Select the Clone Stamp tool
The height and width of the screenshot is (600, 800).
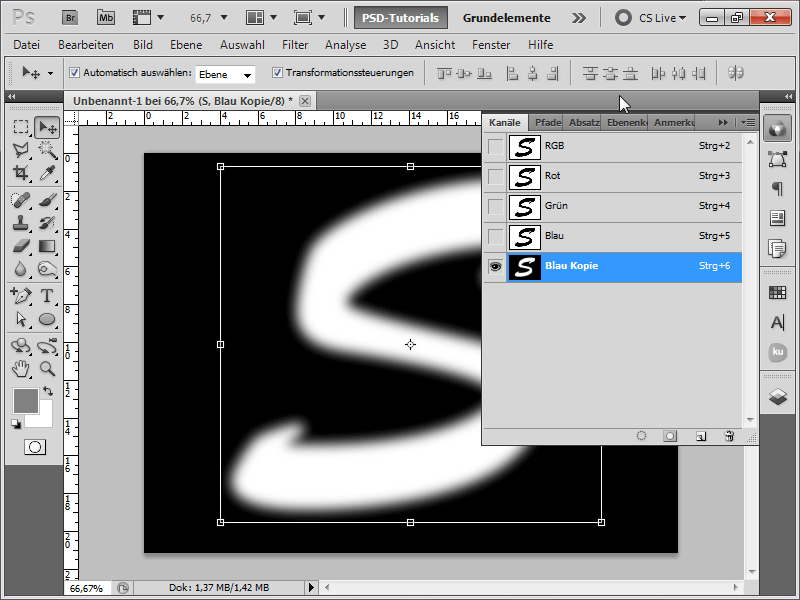(20, 223)
